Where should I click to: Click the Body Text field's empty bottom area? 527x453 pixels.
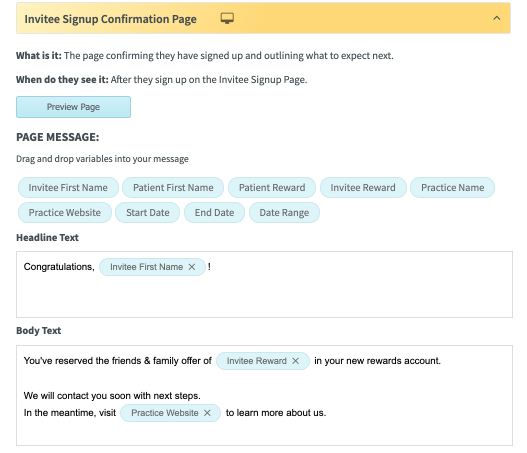tap(264, 434)
